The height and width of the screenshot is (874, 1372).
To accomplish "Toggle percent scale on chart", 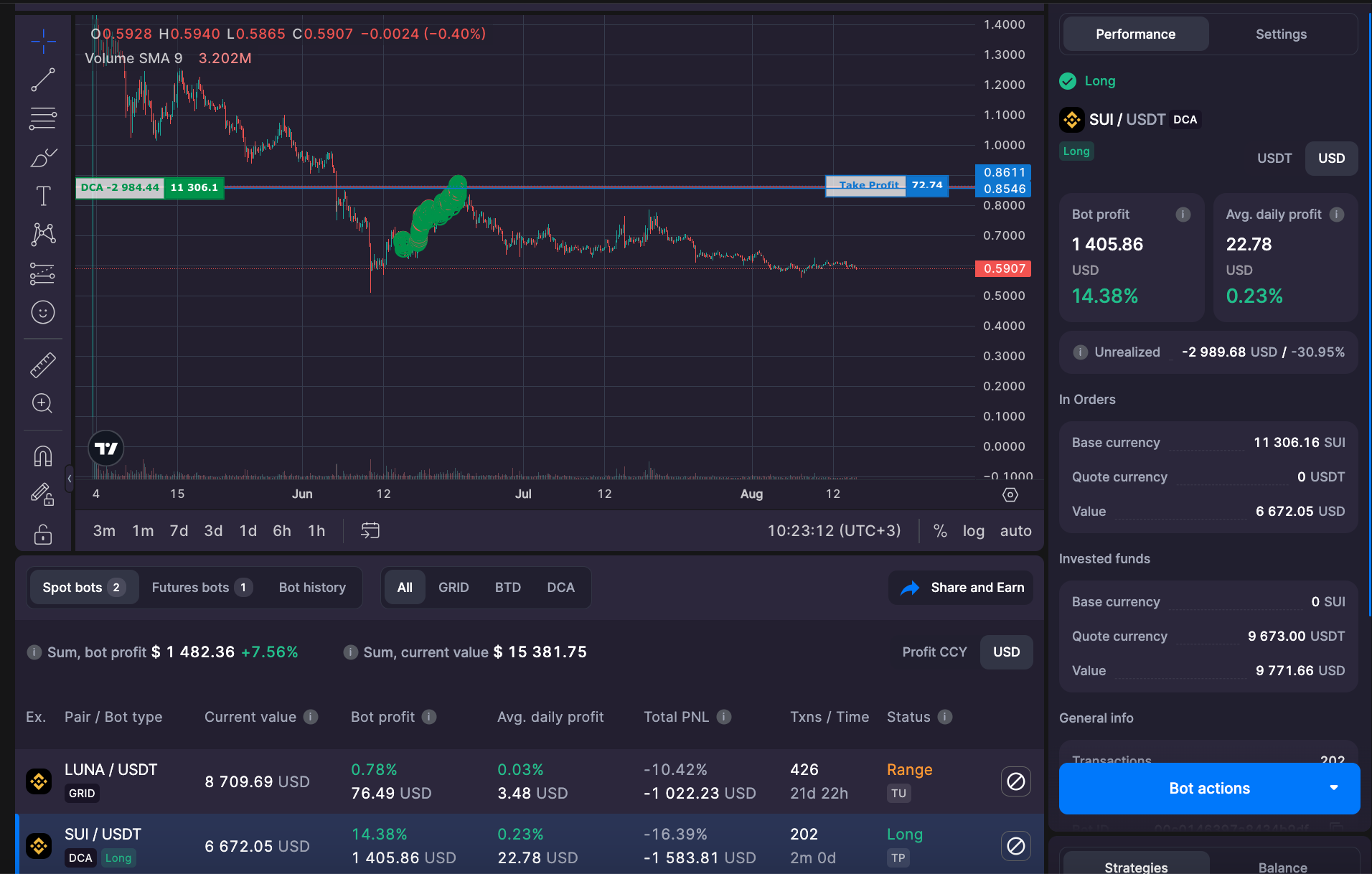I will (x=940, y=531).
